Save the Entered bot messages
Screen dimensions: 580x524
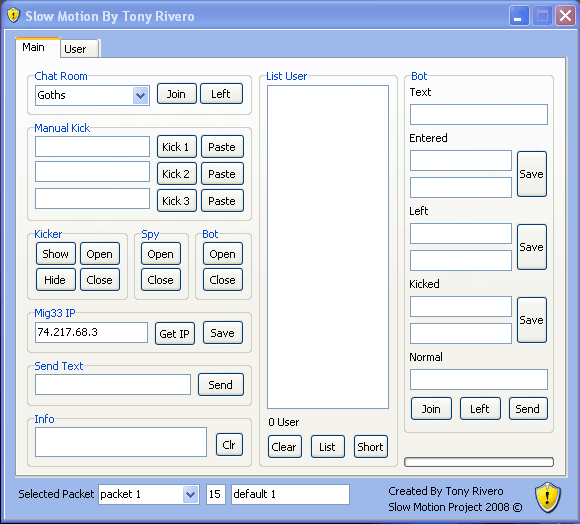(532, 174)
